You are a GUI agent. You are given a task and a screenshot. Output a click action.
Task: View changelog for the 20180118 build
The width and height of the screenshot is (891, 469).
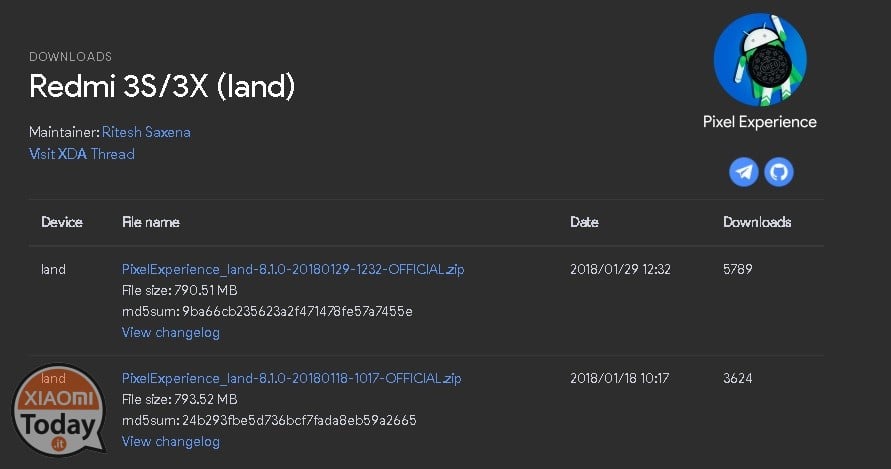(170, 442)
